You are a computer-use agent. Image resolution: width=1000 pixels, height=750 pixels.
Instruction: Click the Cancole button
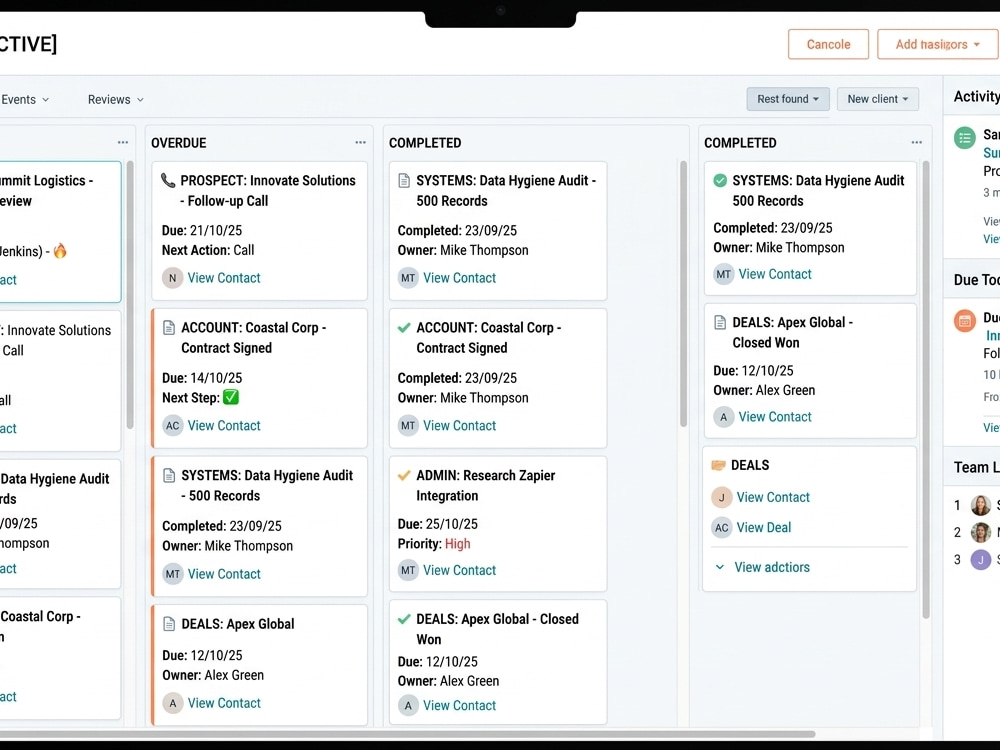click(828, 45)
